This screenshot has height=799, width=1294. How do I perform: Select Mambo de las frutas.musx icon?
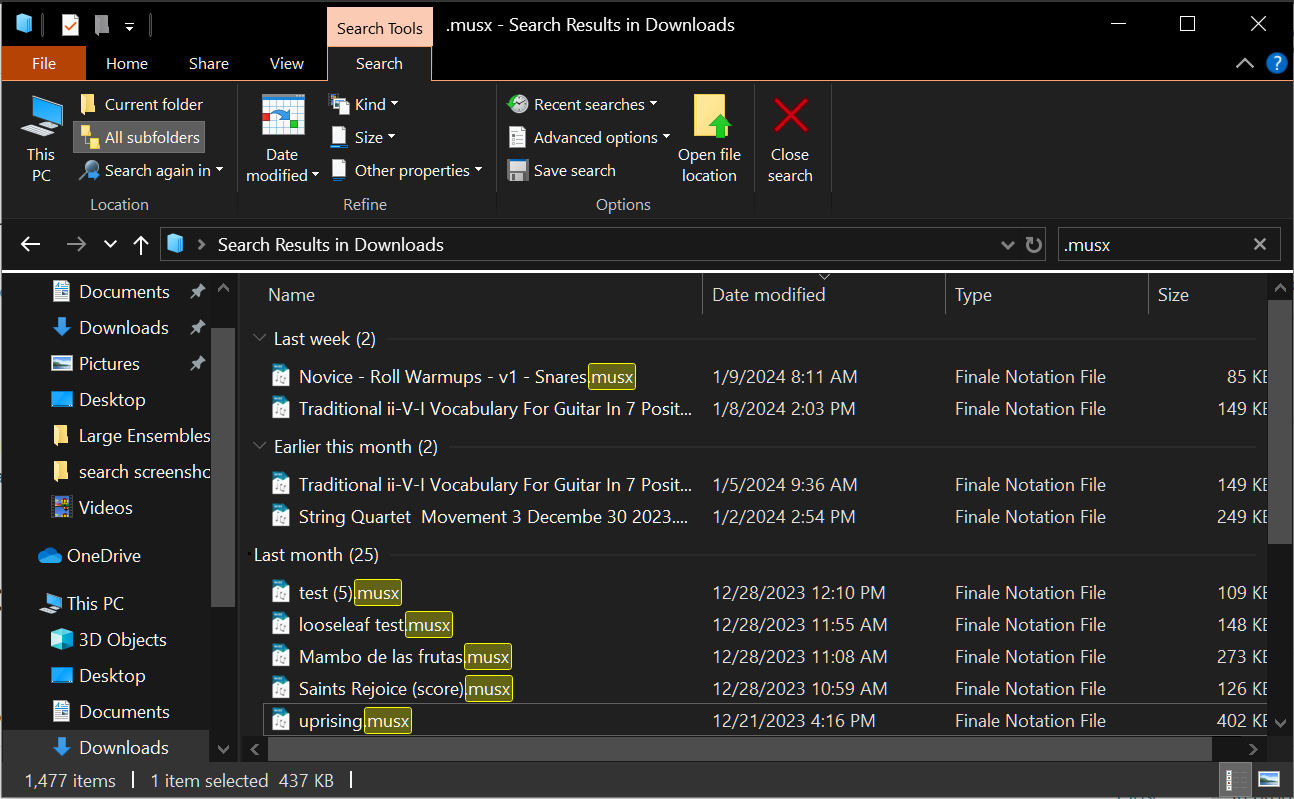pos(281,657)
